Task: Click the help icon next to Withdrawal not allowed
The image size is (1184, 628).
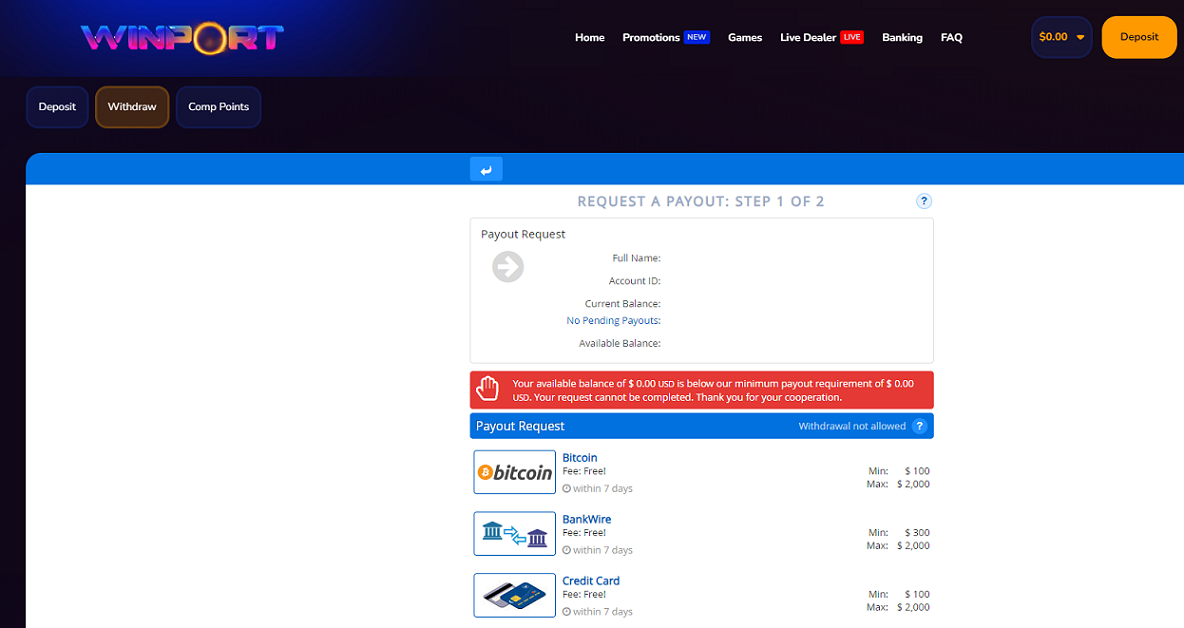Action: point(919,425)
